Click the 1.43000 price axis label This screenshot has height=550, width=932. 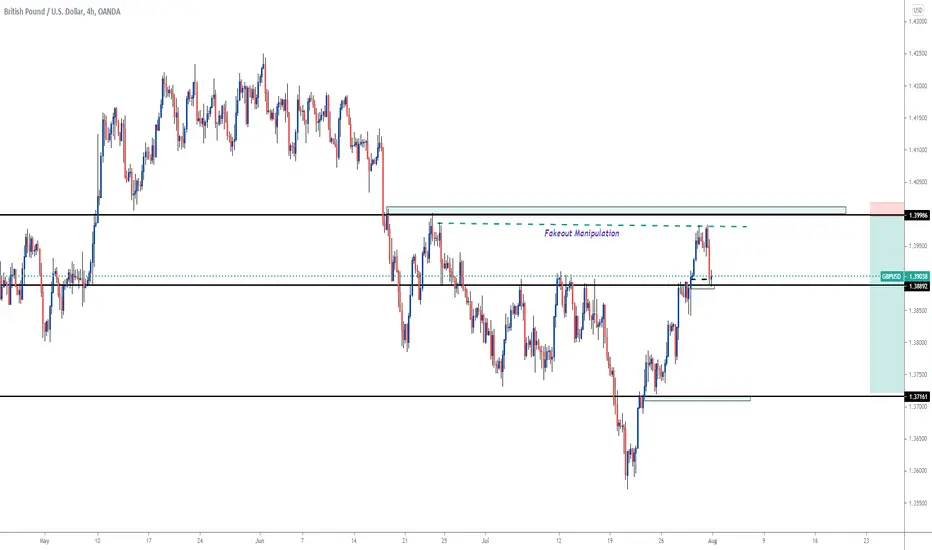918,21
